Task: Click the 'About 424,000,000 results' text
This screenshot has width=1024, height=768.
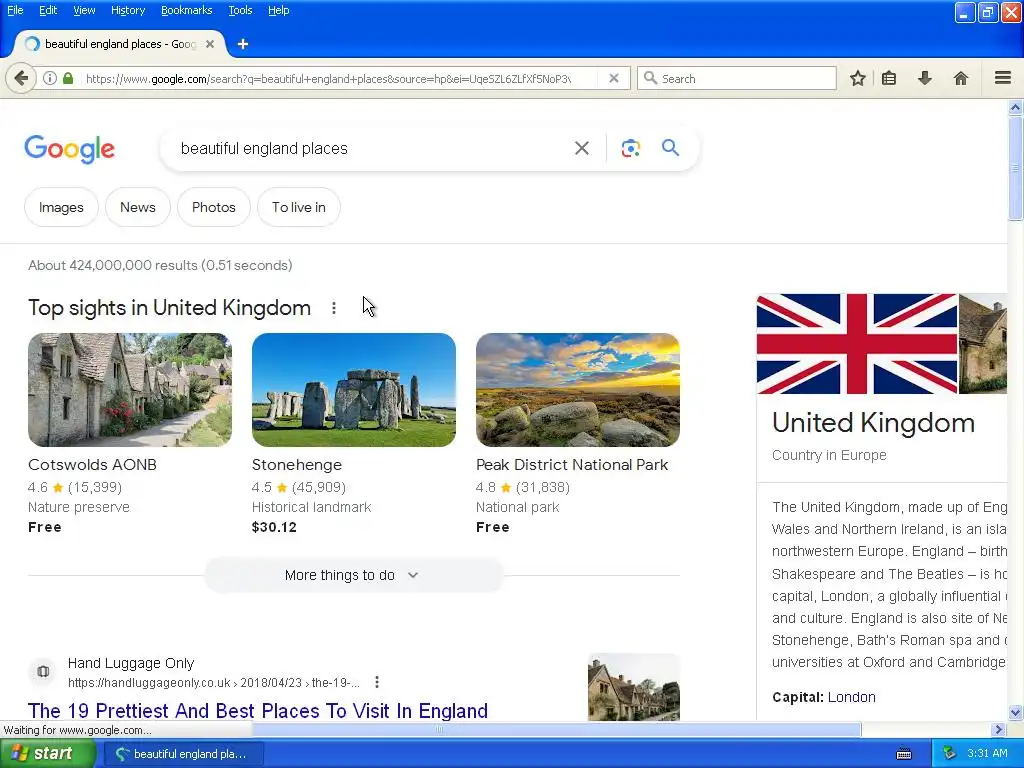Action: [x=160, y=265]
